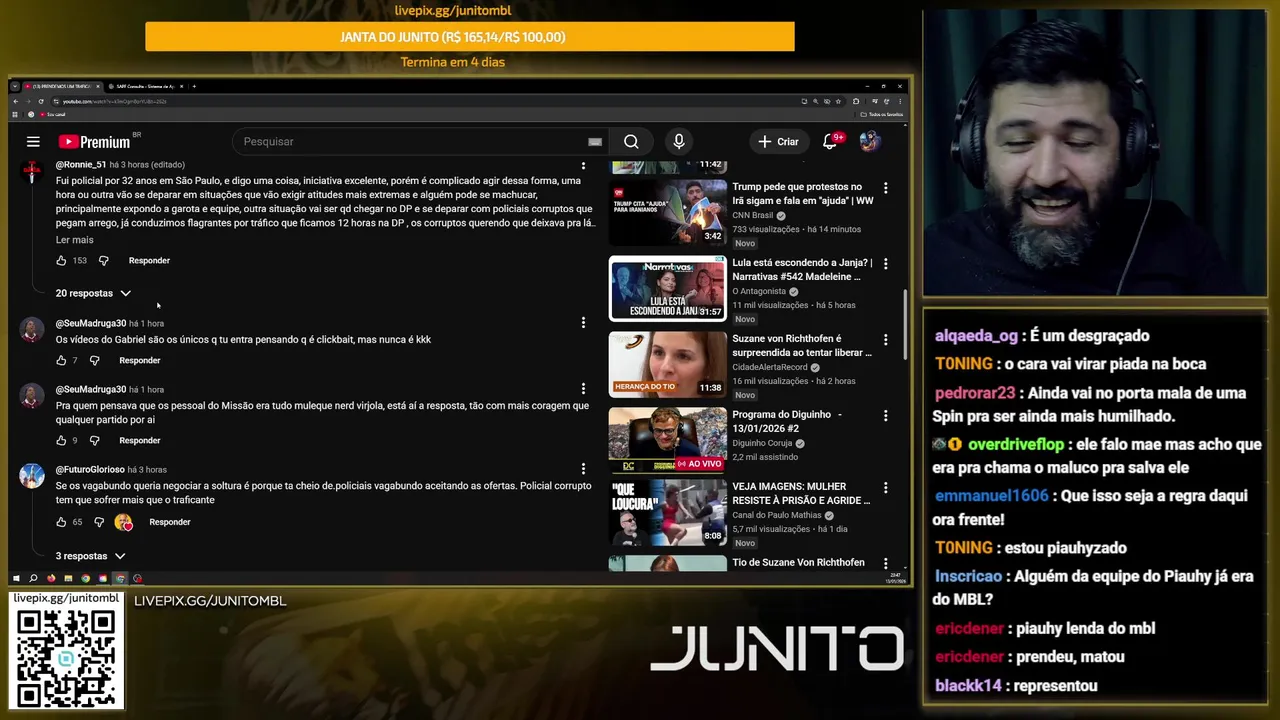Dislike the SeuMadruga30 clickbait comment

[x=94, y=360]
